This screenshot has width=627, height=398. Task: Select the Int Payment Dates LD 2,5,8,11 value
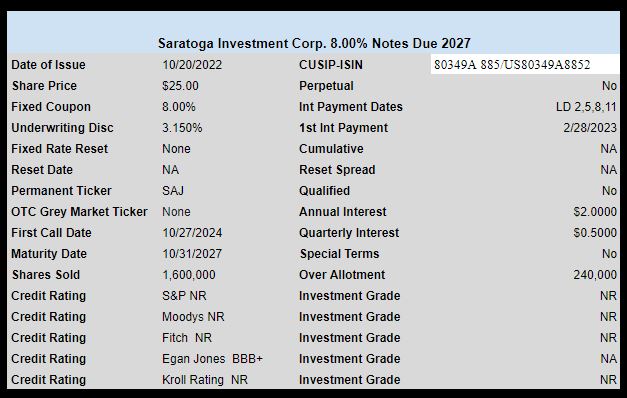pos(586,107)
